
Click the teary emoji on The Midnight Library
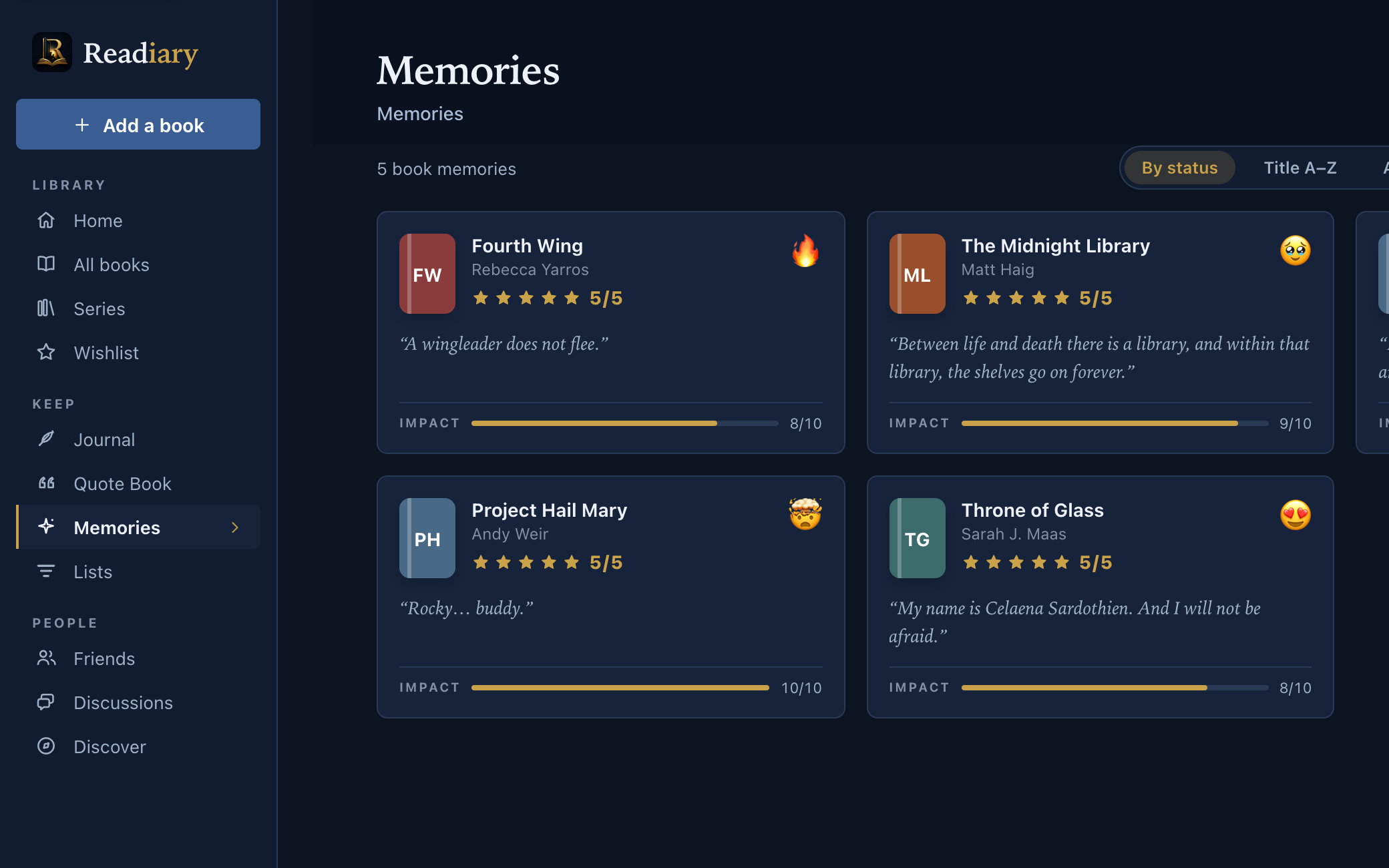[x=1296, y=251]
